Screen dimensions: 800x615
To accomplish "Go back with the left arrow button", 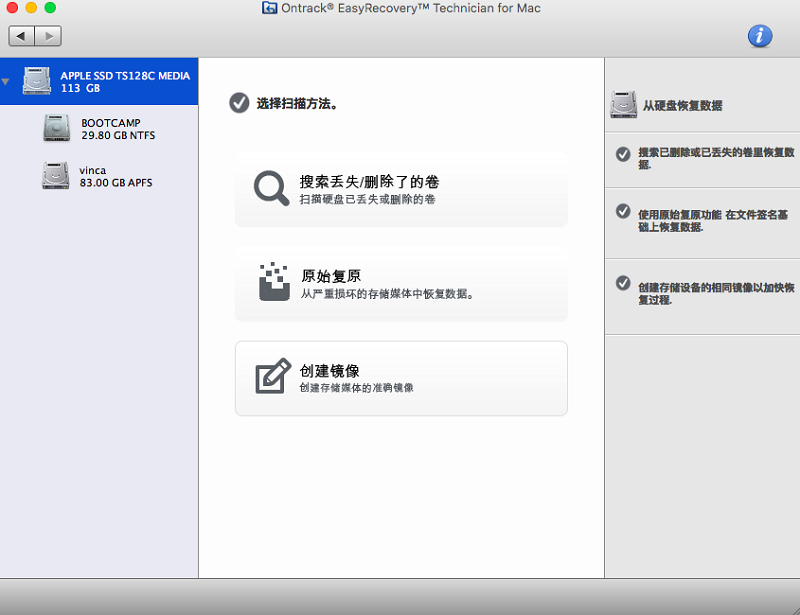I will pyautogui.click(x=22, y=36).
